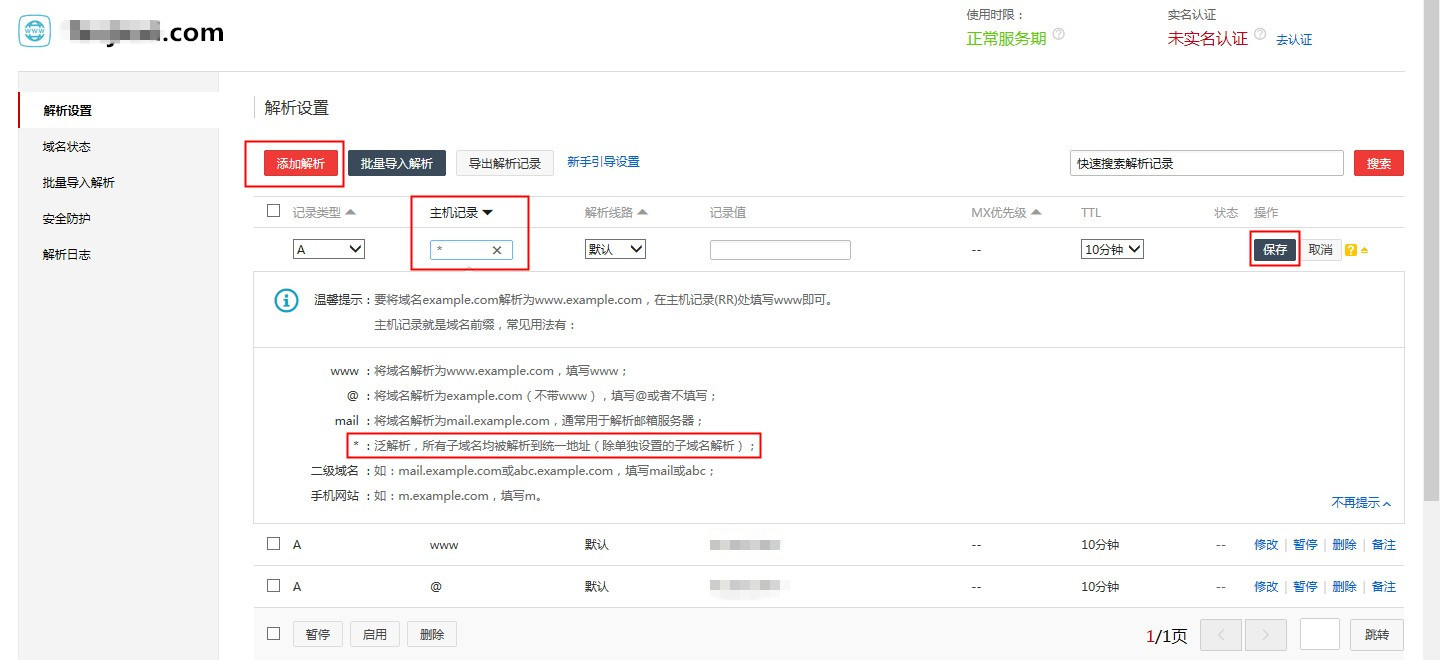The height and width of the screenshot is (660, 1440).
Task: Click the yellow collapse triangle next to the help icon
Action: tap(1364, 249)
